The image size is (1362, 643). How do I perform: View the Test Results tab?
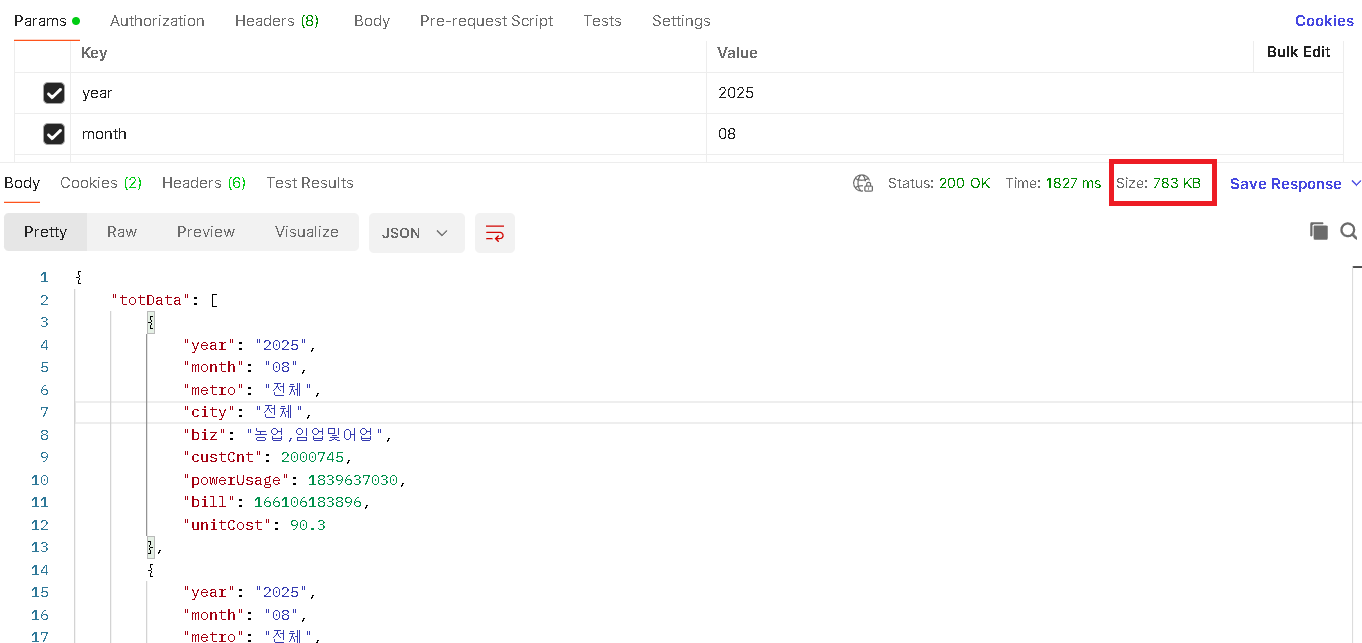309,183
